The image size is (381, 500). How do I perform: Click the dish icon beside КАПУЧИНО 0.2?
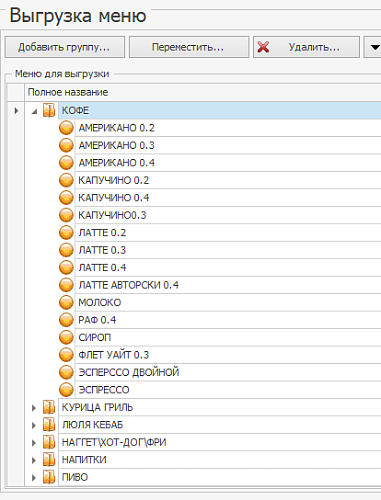[66, 180]
